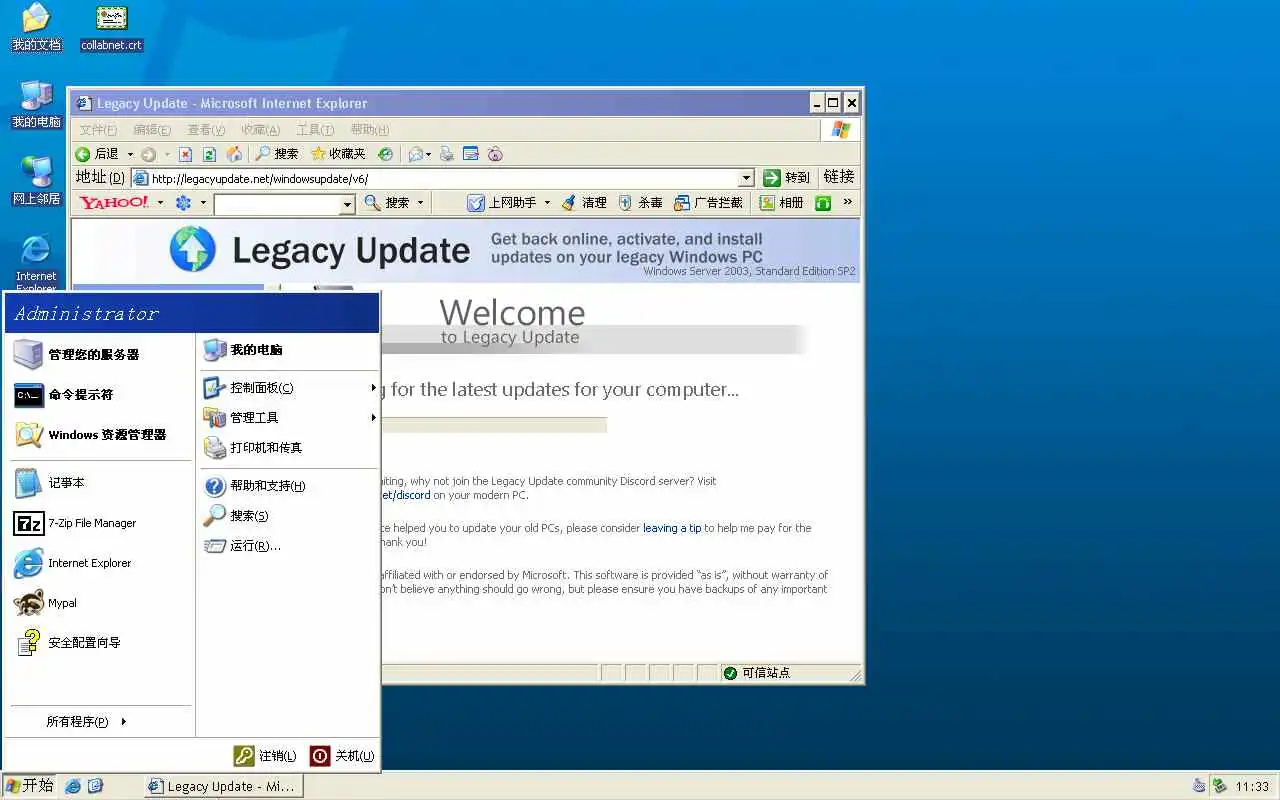This screenshot has width=1280, height=800.
Task: Open 运行(R)... Run dialog from Start menu
Action: tap(289, 546)
